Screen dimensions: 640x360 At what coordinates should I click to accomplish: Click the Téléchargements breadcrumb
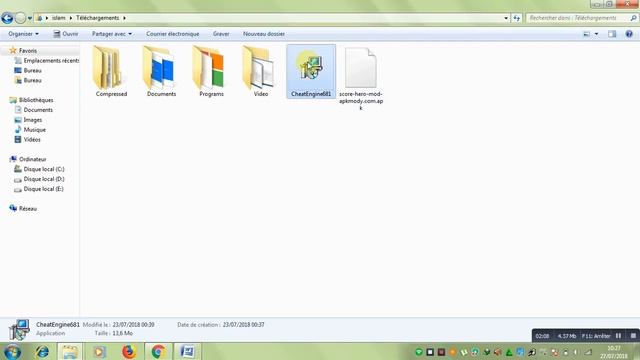(x=98, y=18)
